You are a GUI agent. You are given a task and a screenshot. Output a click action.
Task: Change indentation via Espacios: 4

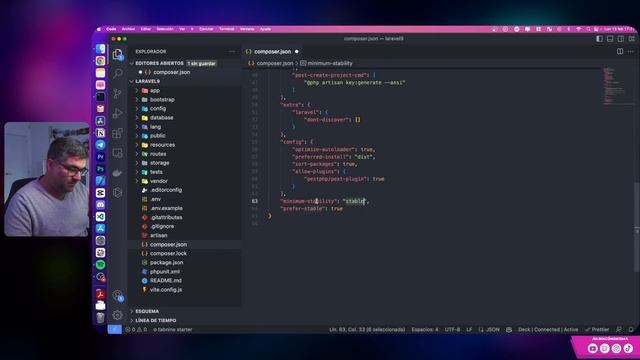point(424,329)
